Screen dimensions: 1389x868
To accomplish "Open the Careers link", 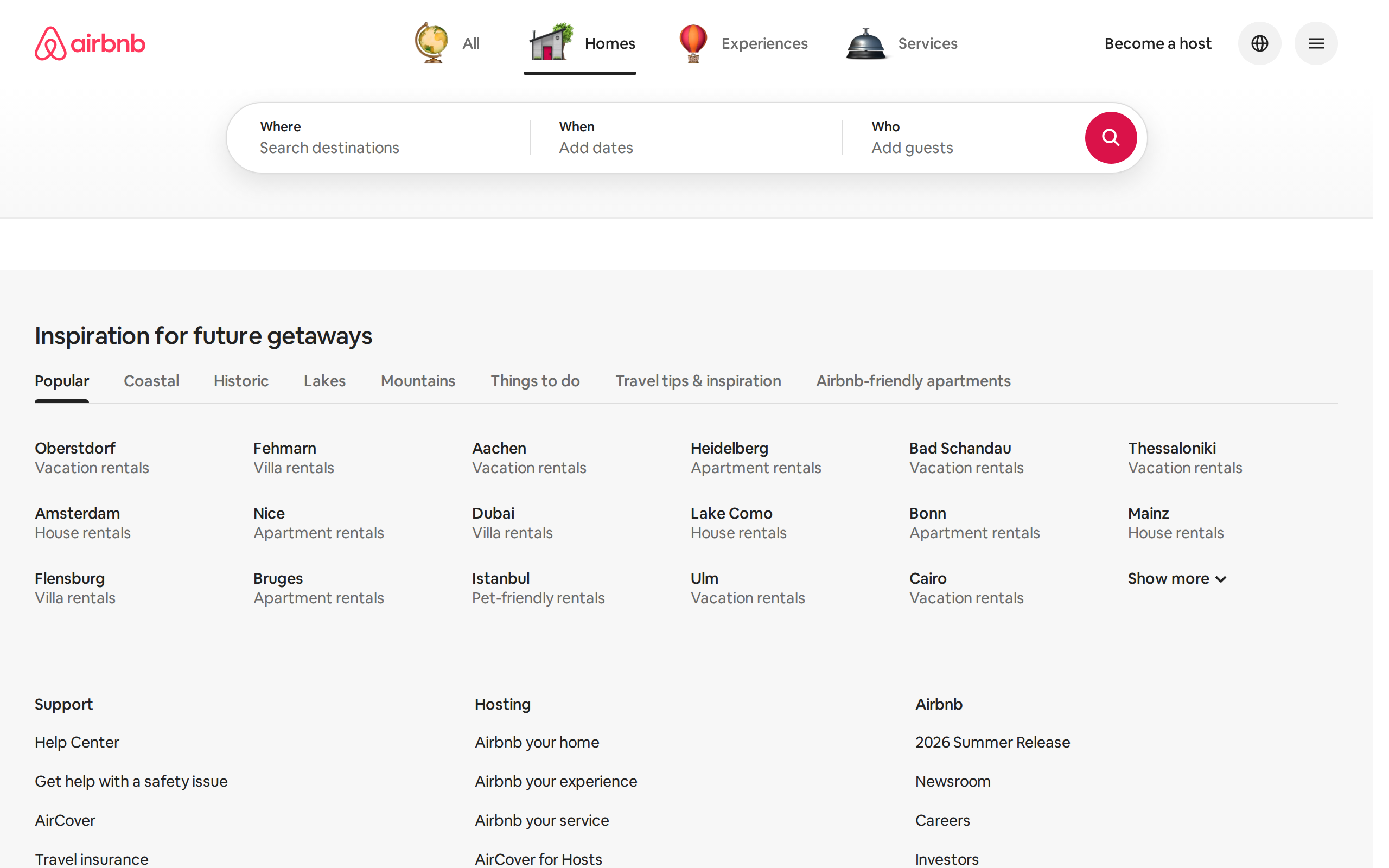I will coord(942,820).
